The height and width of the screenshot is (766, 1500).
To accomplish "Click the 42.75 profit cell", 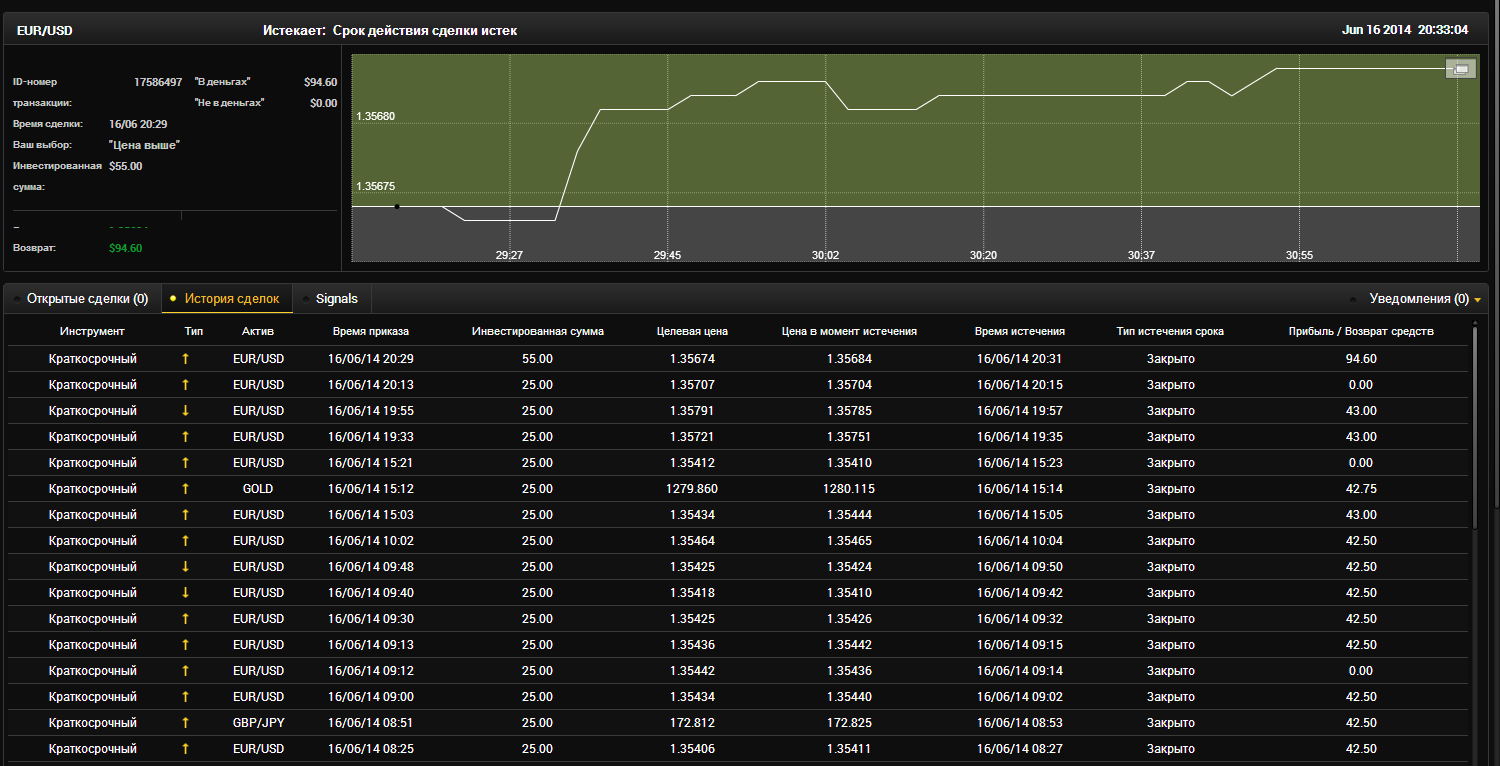I will pos(1361,489).
